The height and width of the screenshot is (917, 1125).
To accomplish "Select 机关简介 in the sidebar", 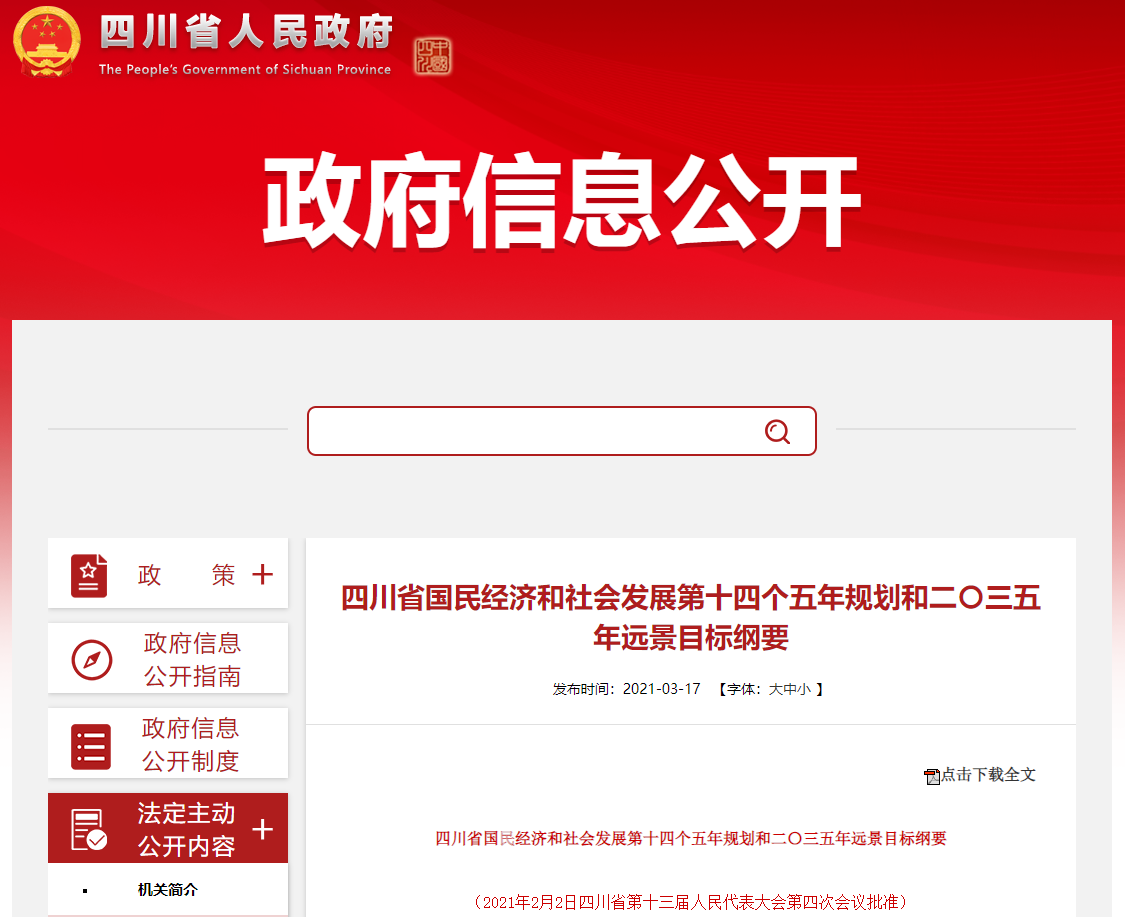I will point(168,889).
